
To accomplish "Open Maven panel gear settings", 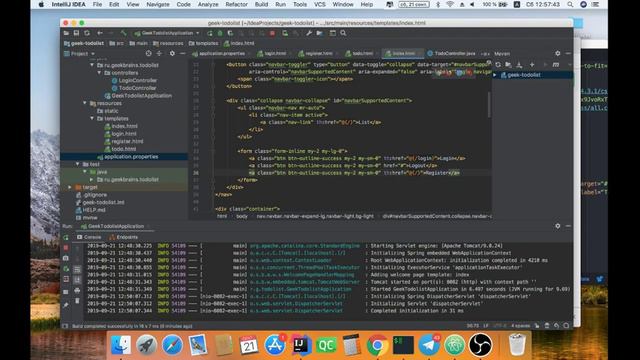I will (x=558, y=53).
